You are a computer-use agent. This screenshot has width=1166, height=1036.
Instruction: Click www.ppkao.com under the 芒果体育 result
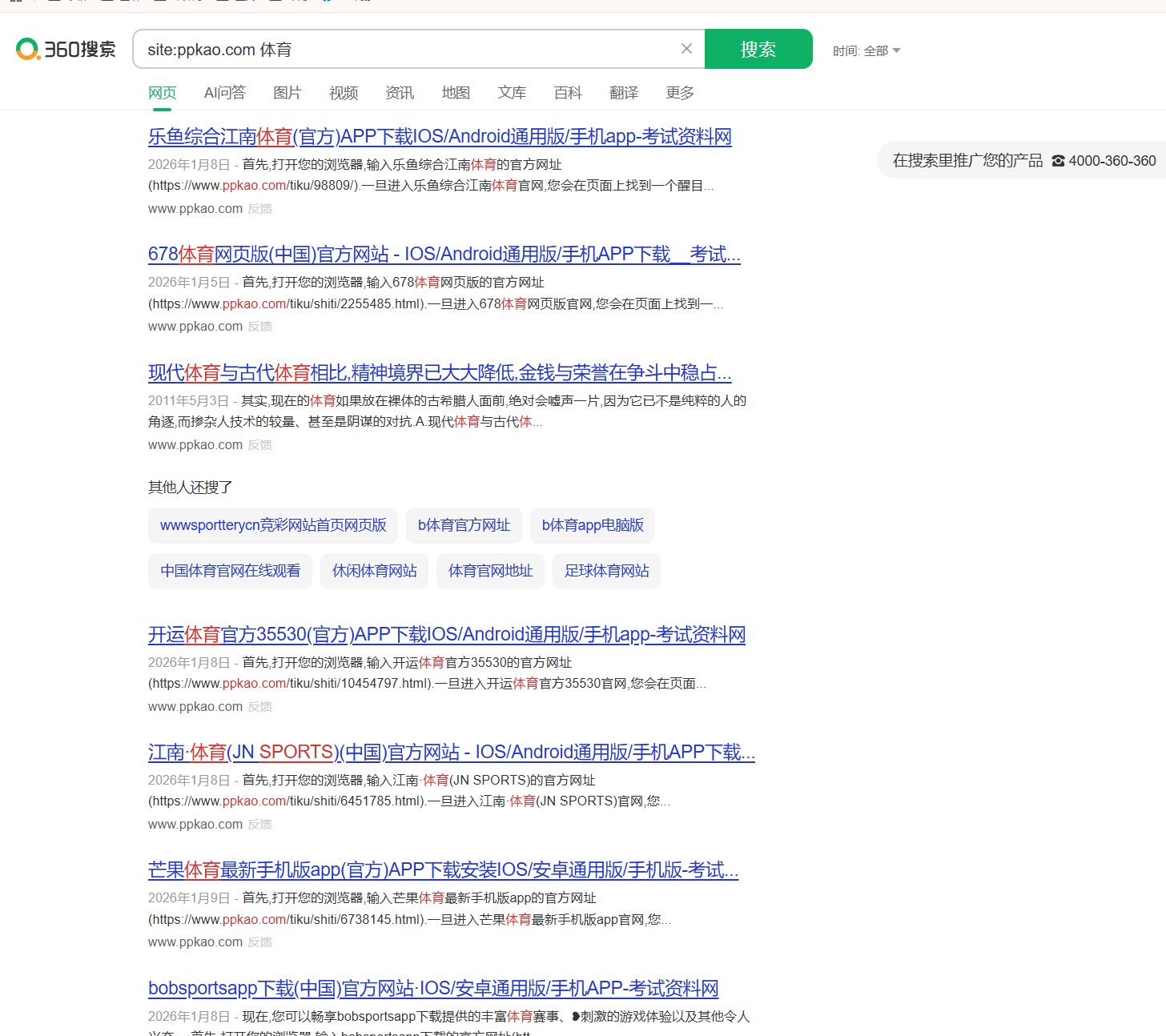coord(195,942)
